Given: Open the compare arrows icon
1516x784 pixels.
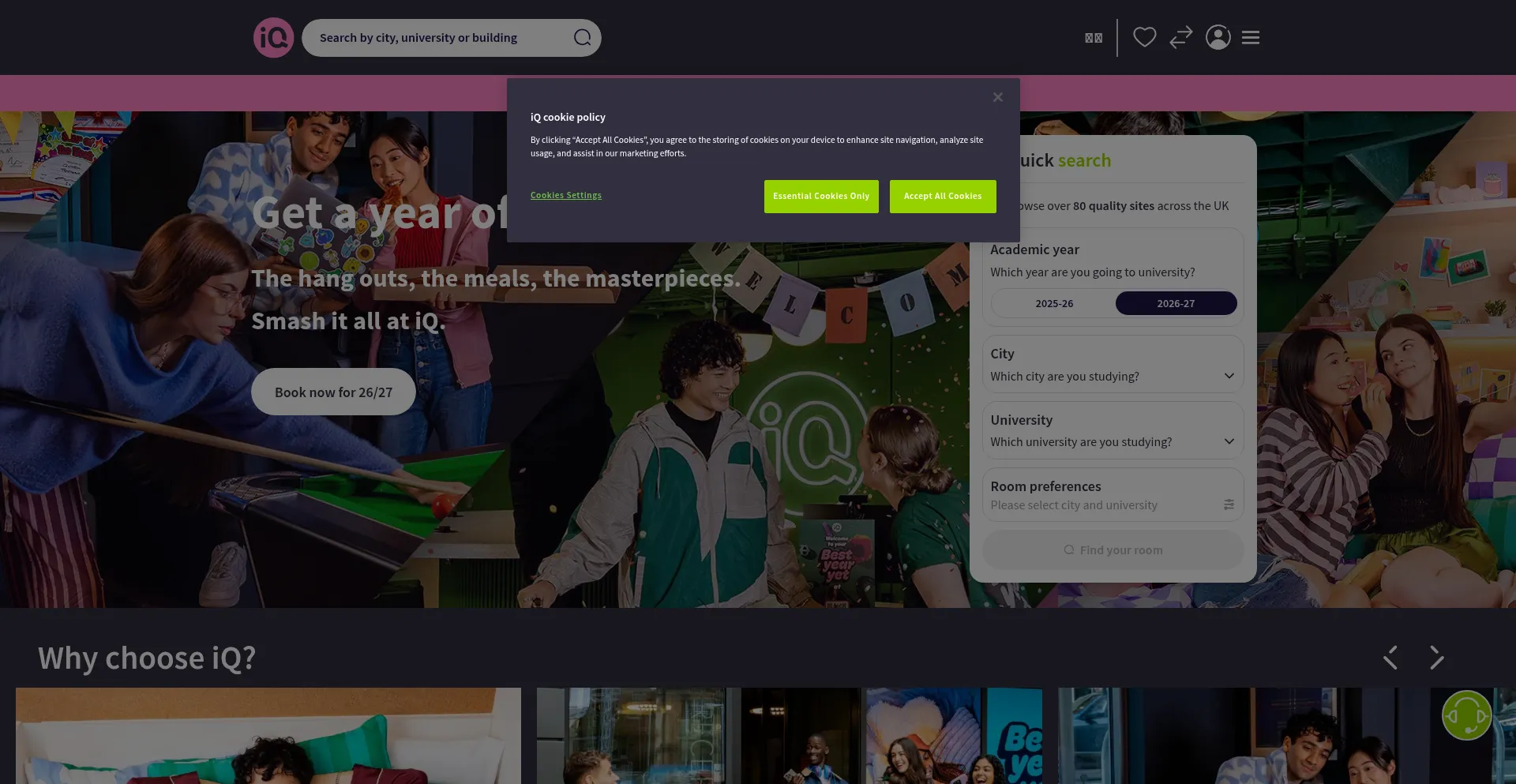Looking at the screenshot, I should click(x=1180, y=37).
